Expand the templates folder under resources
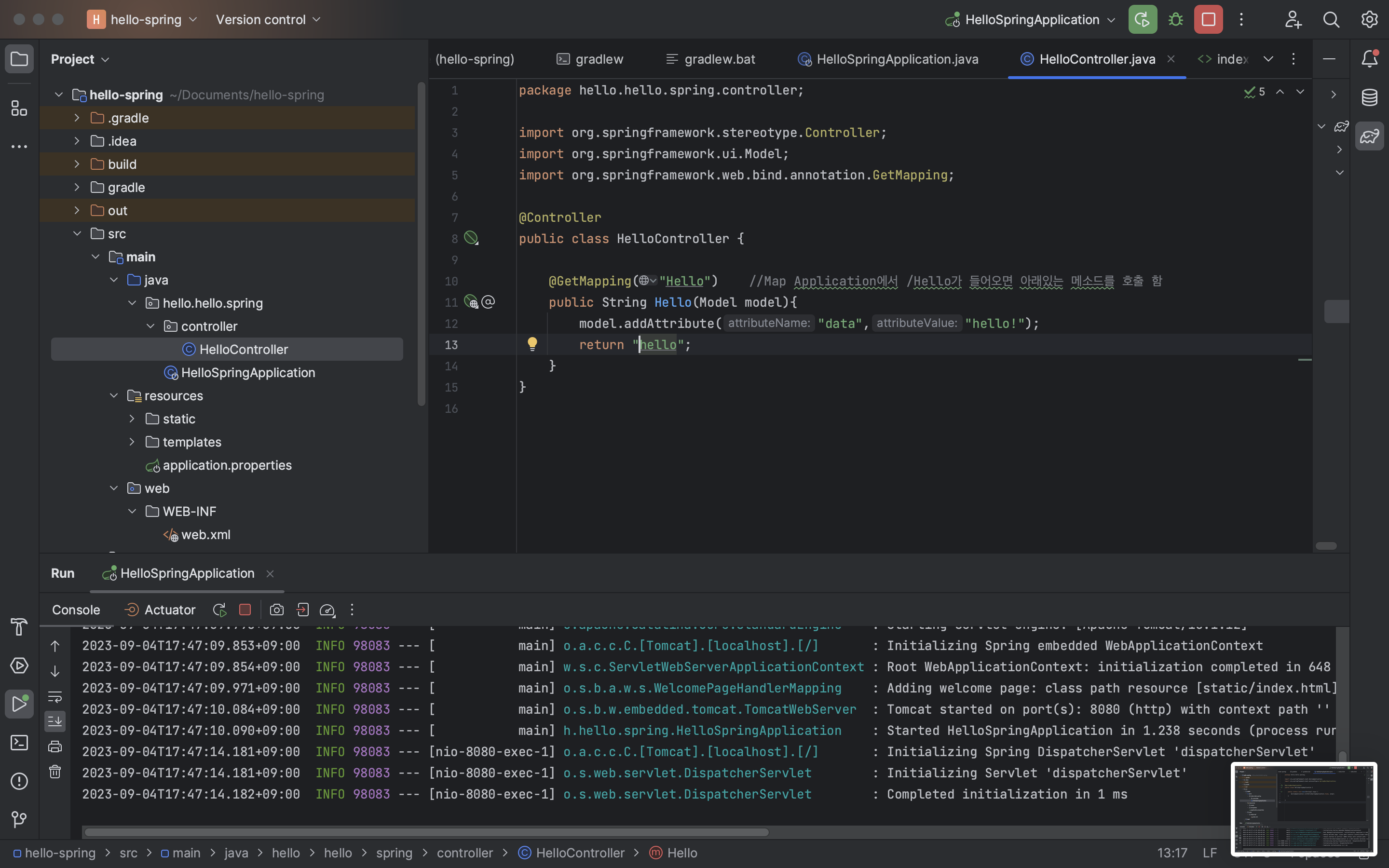 (131, 442)
